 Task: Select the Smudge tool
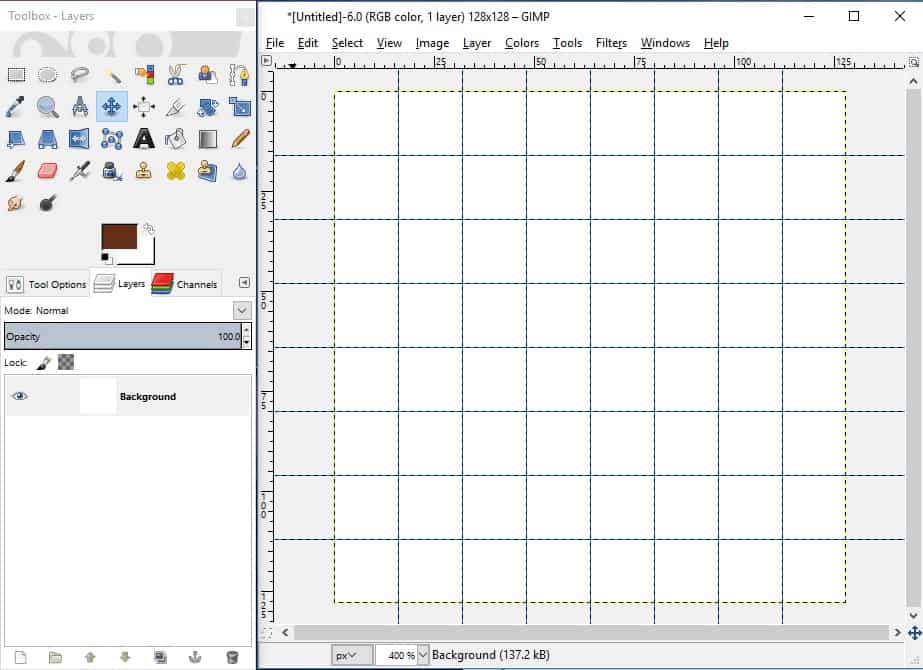coord(16,203)
